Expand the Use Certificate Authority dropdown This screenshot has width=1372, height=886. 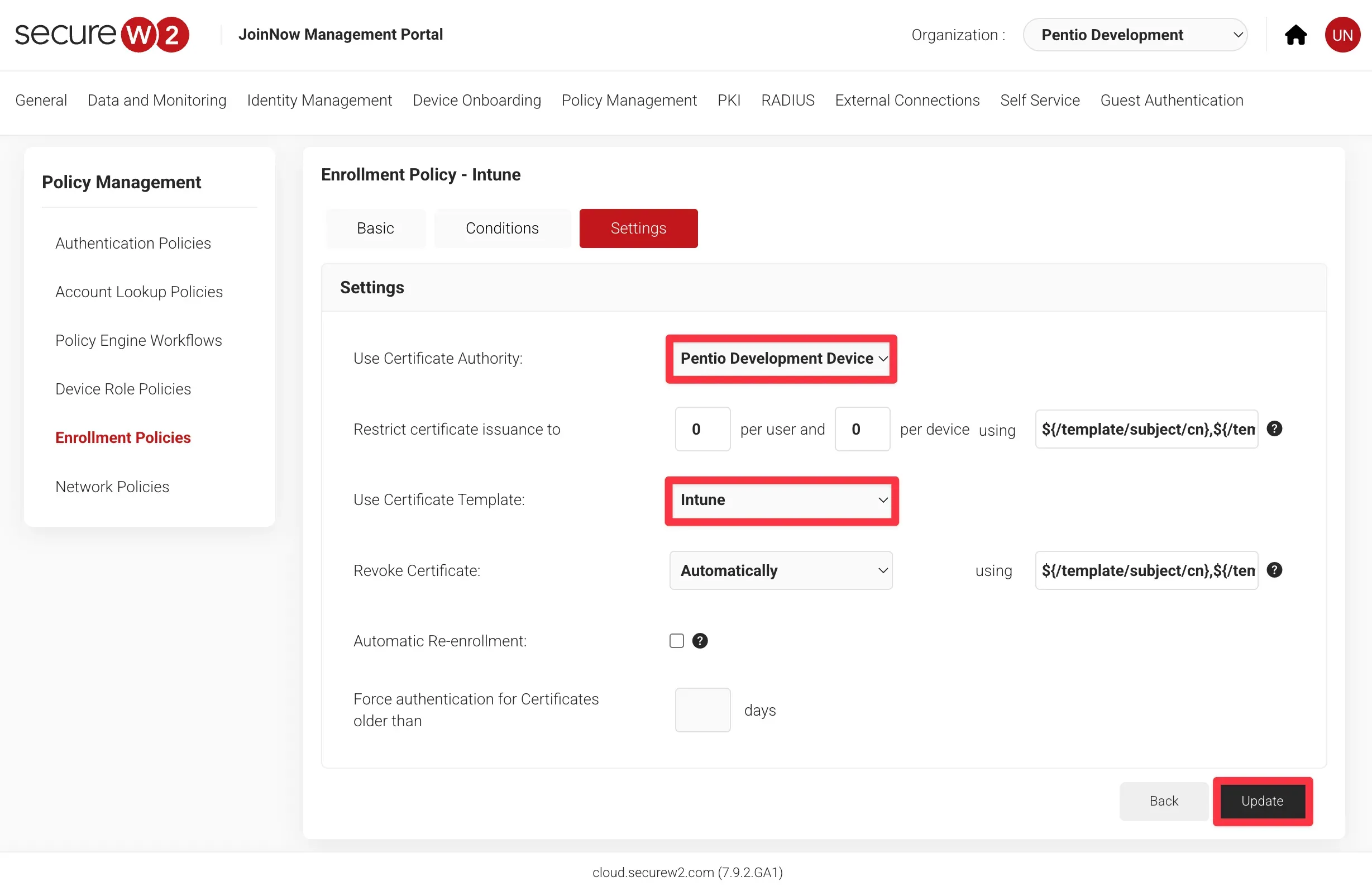(781, 359)
